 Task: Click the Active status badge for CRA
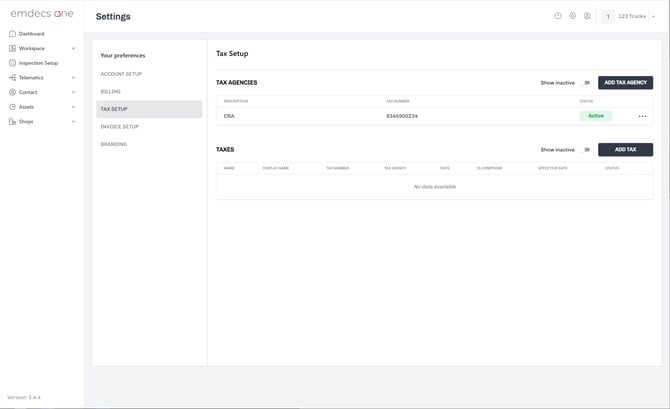(x=596, y=116)
